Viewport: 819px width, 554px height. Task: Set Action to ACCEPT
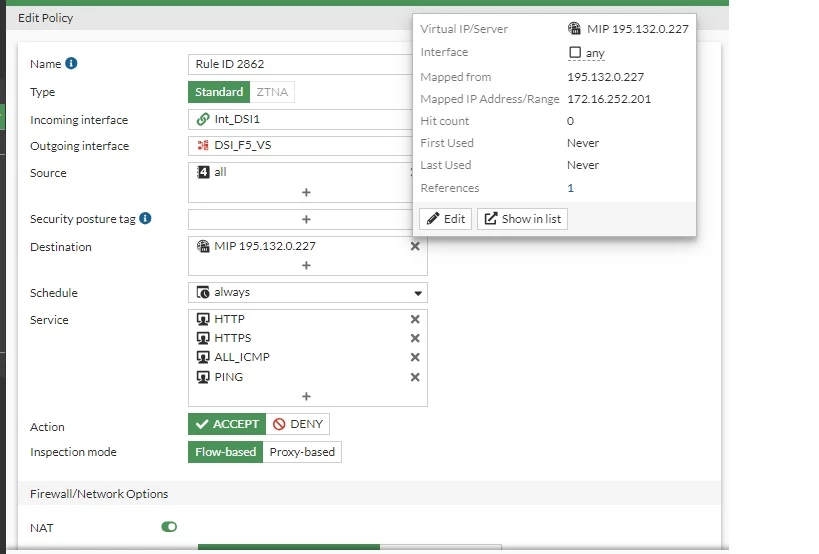coord(227,424)
